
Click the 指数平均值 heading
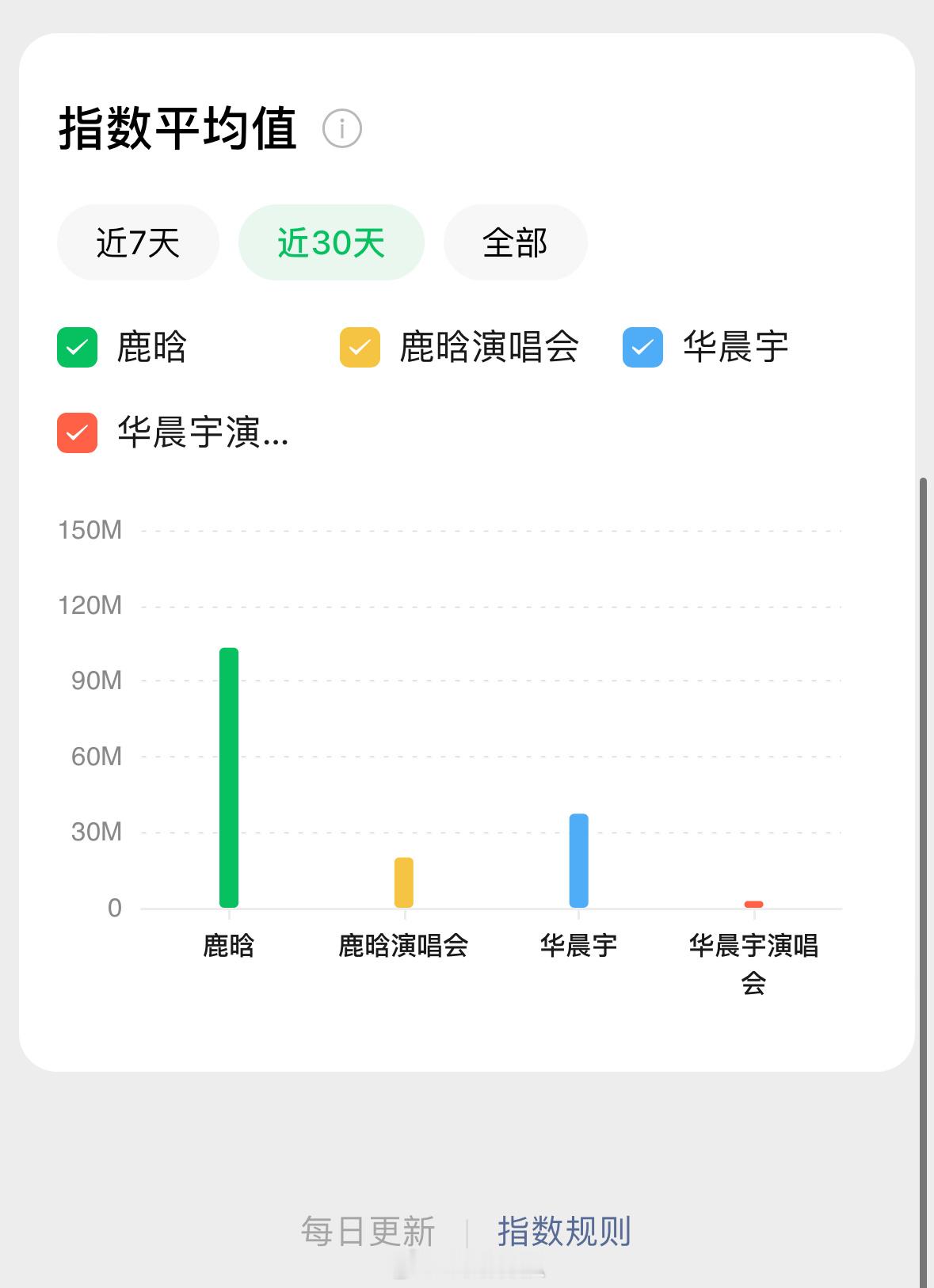coord(178,128)
